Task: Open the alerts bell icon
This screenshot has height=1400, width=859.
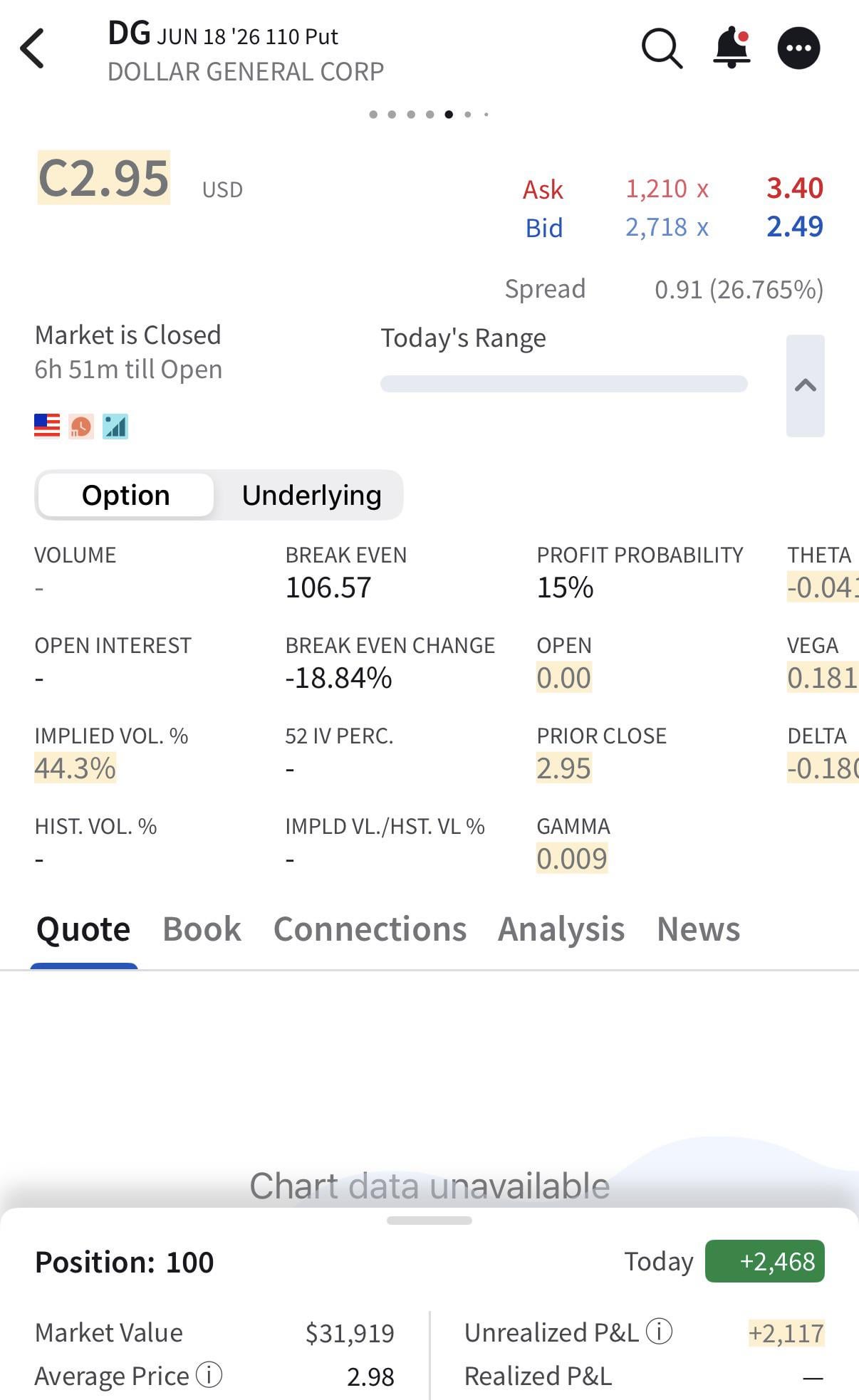Action: pyautogui.click(x=732, y=48)
